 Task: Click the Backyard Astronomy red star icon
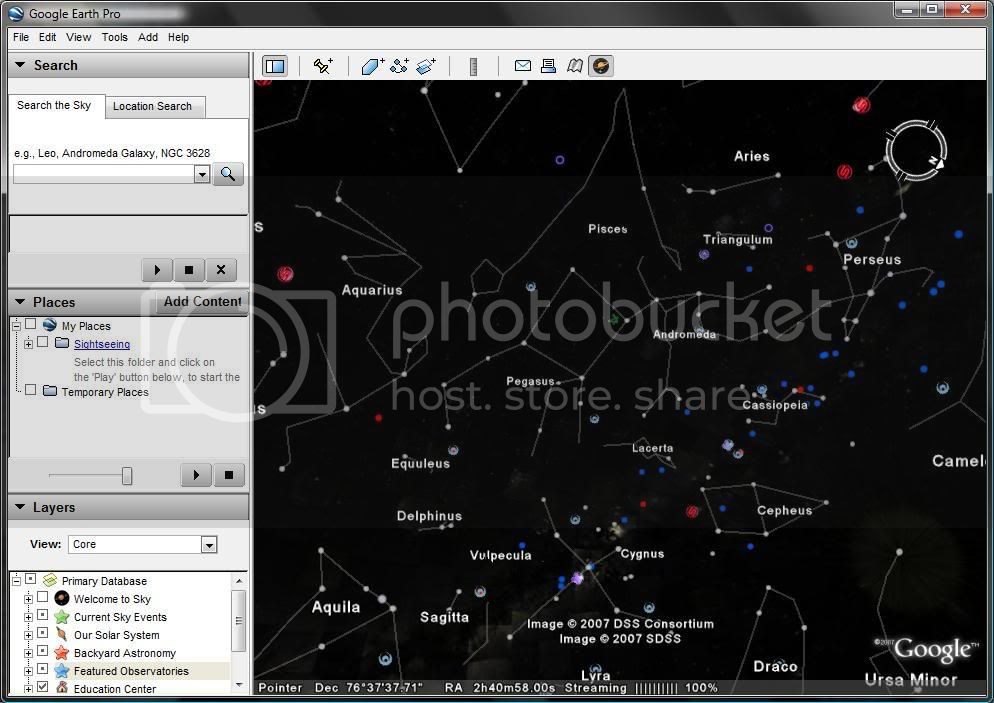click(61, 652)
